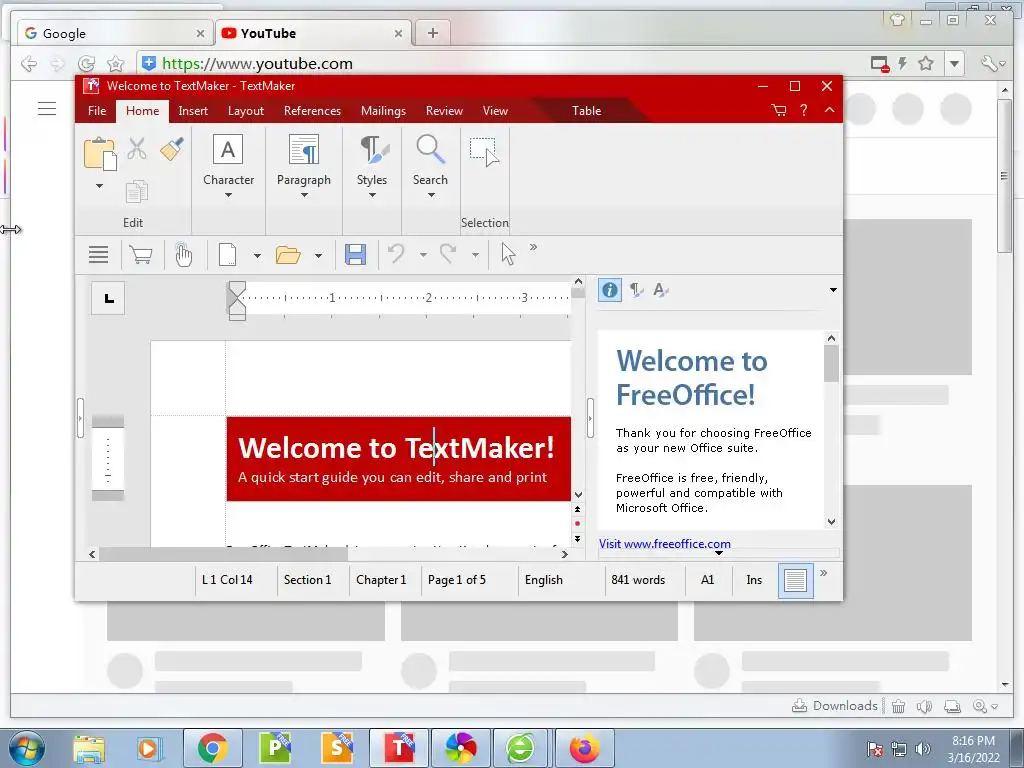Click the tab stop type selector box
Screen dimensions: 1024x768
coord(108,298)
